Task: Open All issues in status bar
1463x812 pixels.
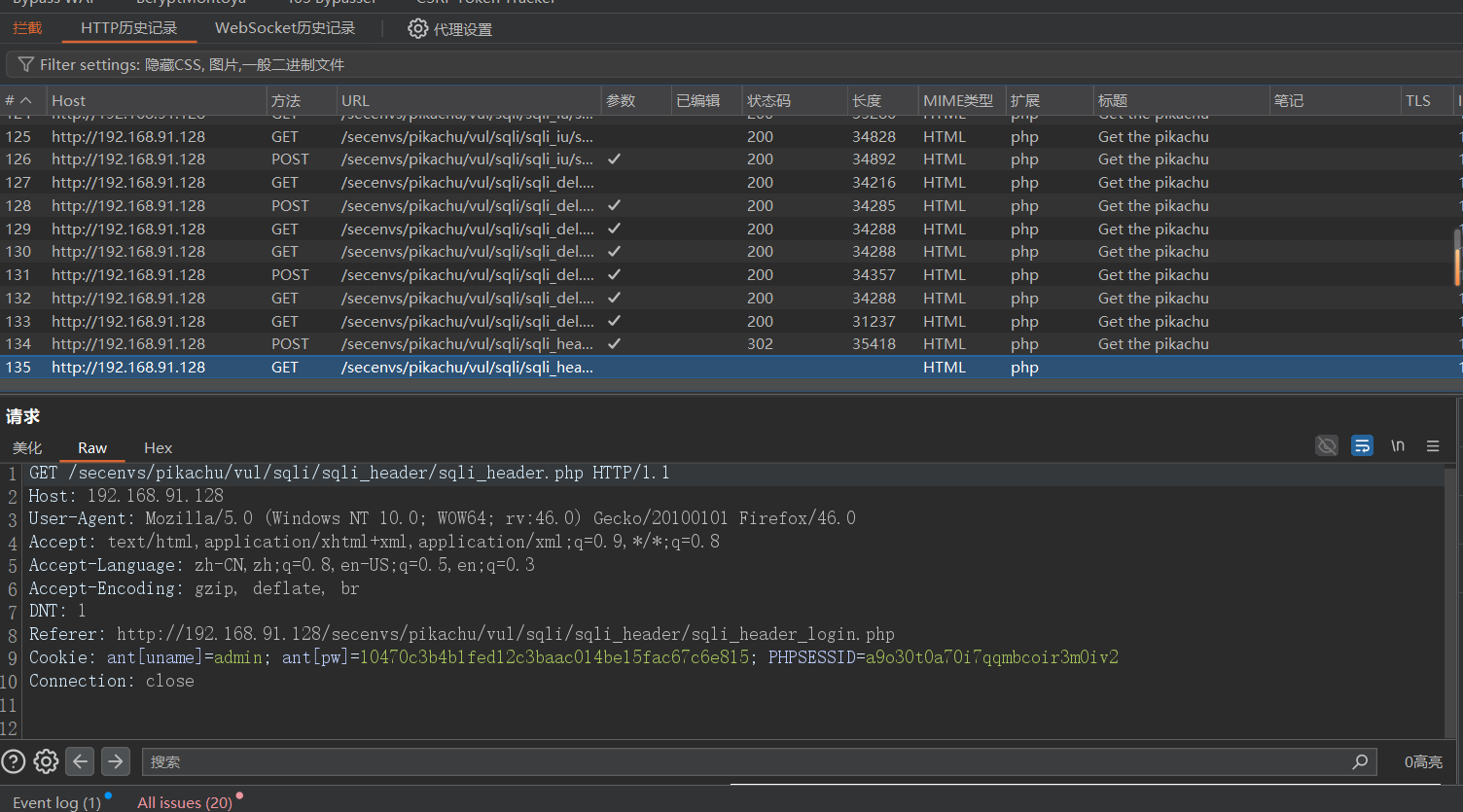Action: tap(185, 802)
